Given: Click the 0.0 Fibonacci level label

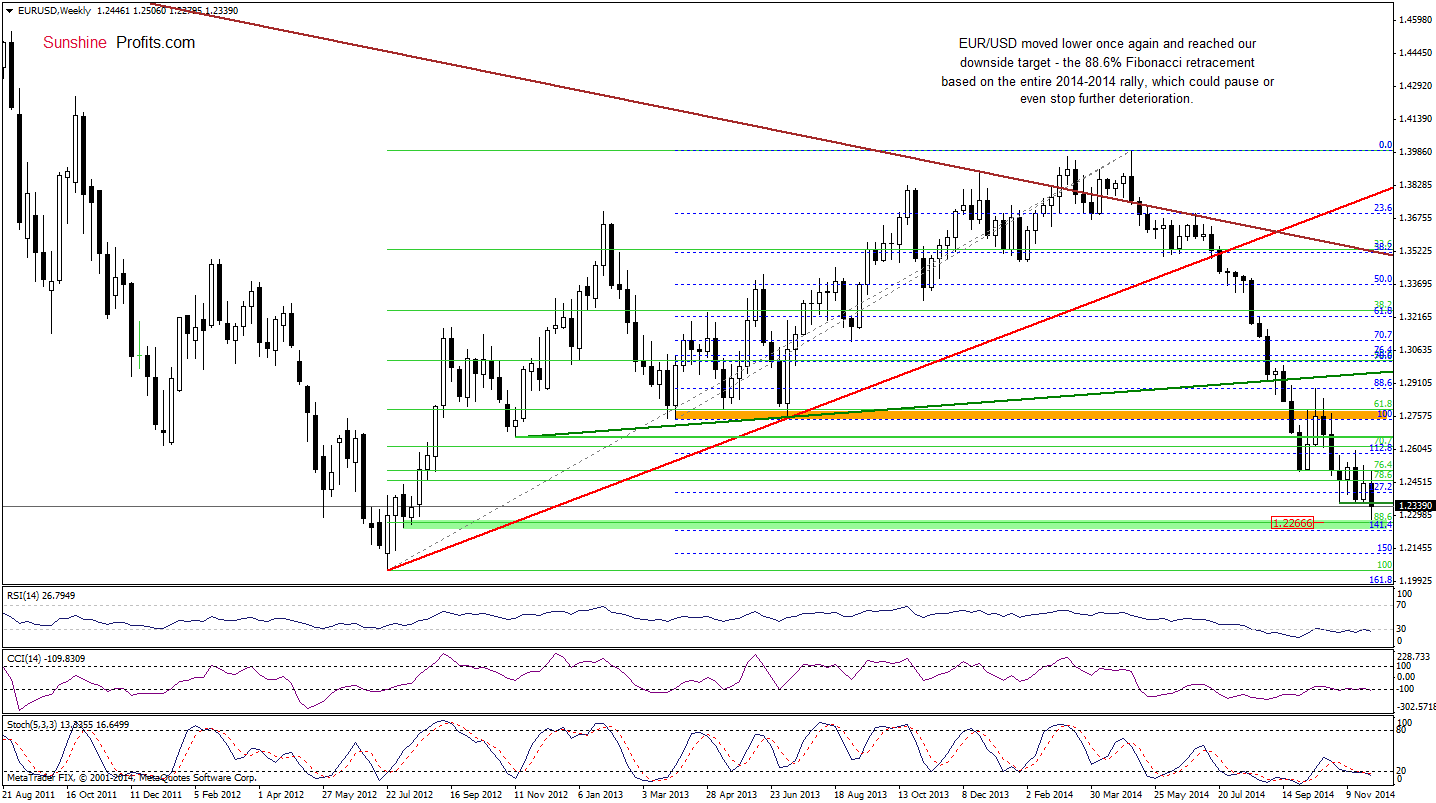Looking at the screenshot, I should pos(1386,145).
